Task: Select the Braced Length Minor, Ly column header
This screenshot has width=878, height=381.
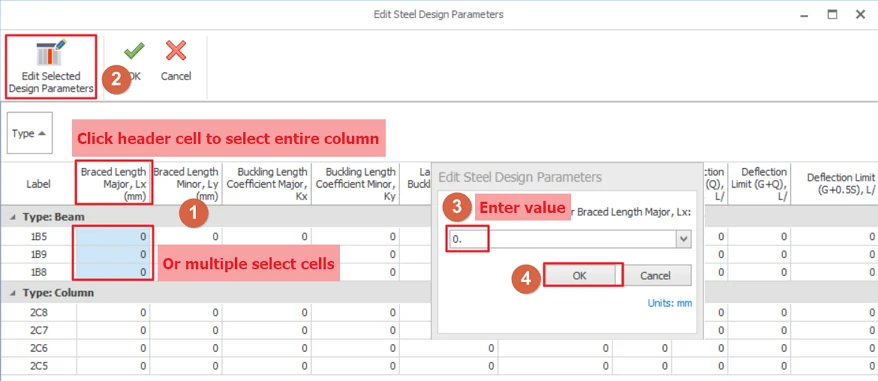Action: (186, 184)
